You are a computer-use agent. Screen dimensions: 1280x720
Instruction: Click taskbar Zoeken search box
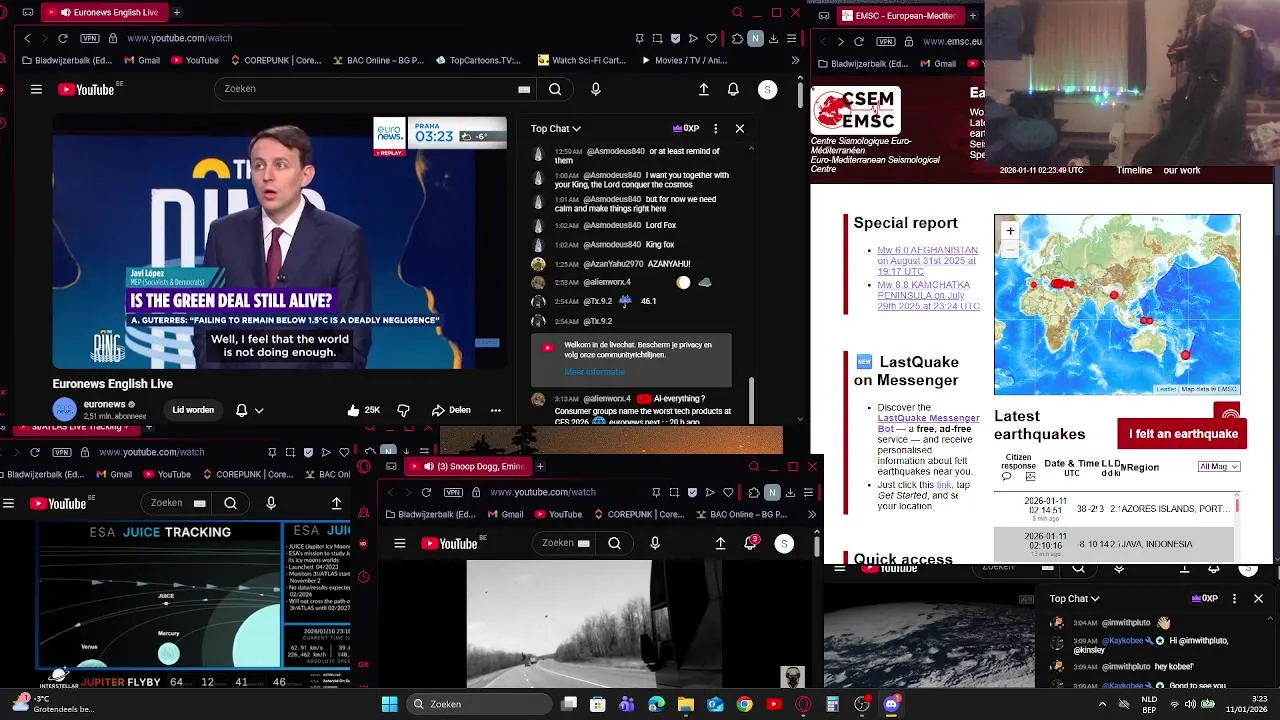(x=478, y=704)
